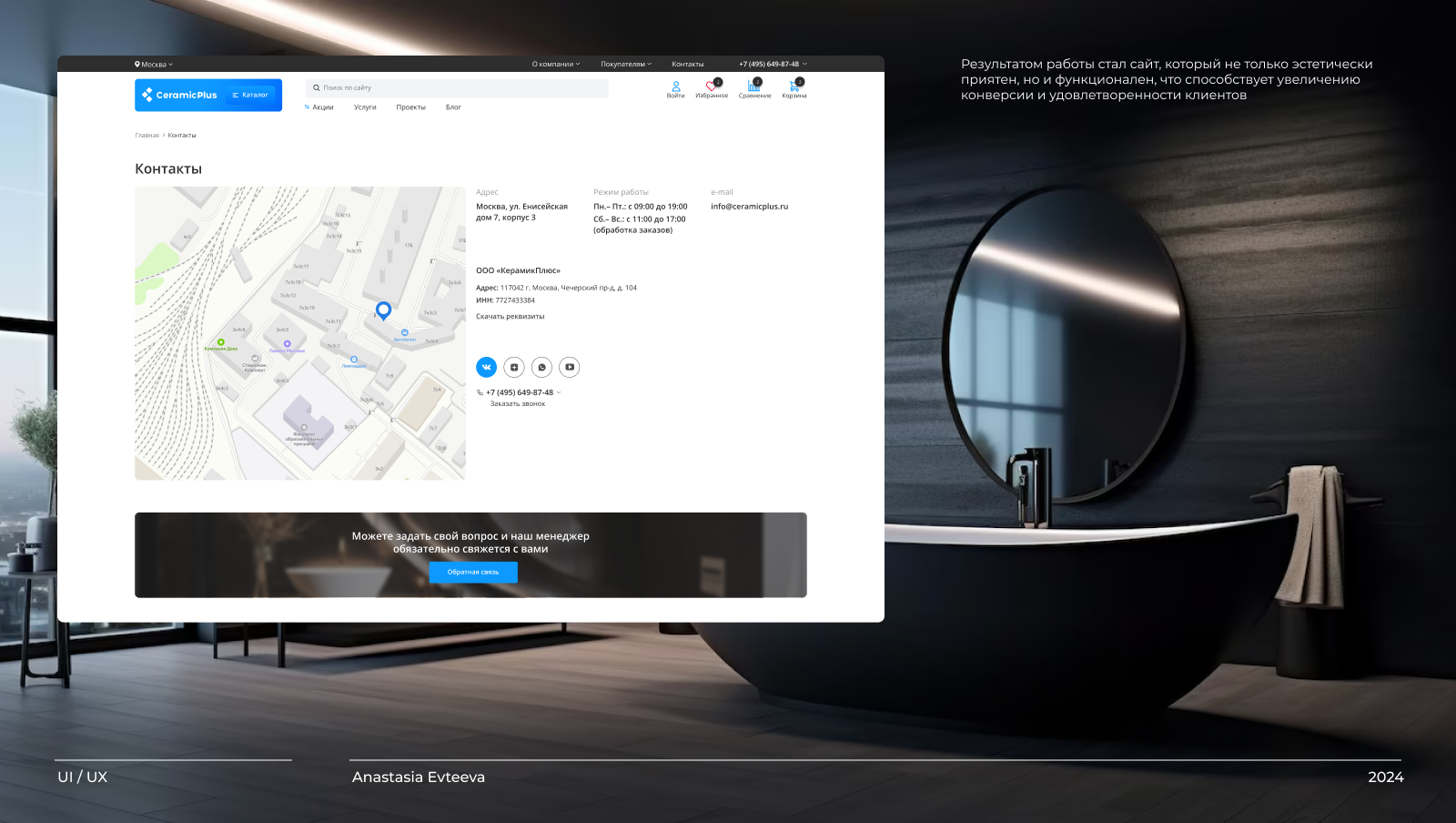Expand the Покупателям dropdown menu
This screenshot has width=1456, height=823.
tap(625, 65)
